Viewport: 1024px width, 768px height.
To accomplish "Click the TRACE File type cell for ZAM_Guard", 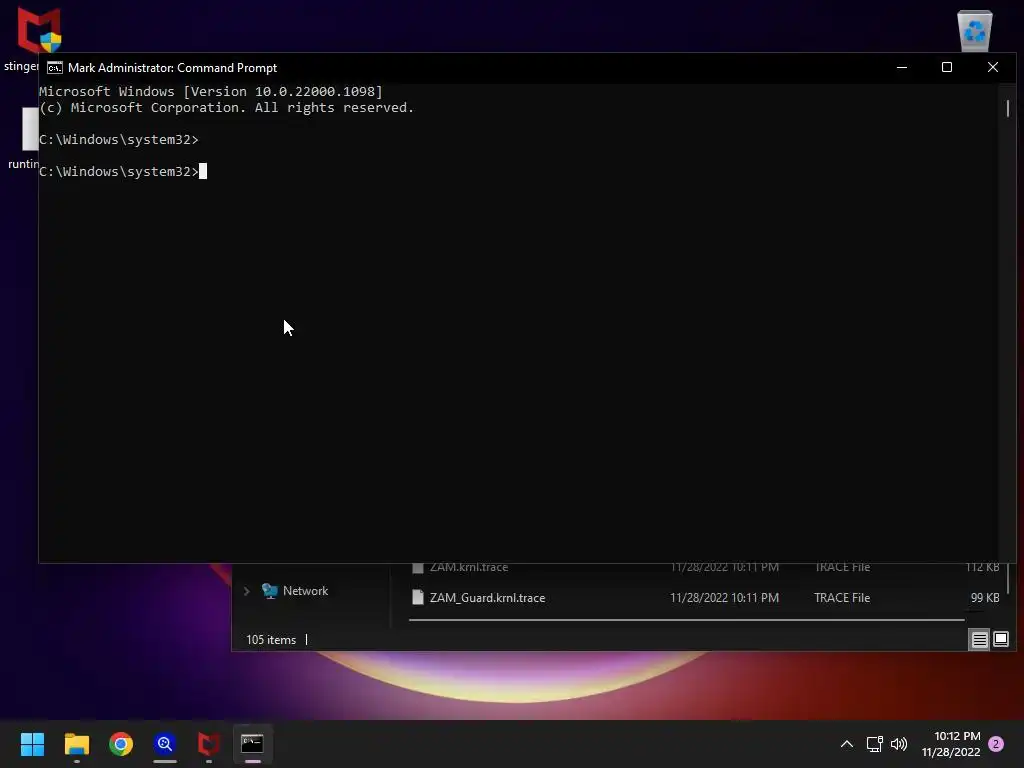I will (842, 598).
